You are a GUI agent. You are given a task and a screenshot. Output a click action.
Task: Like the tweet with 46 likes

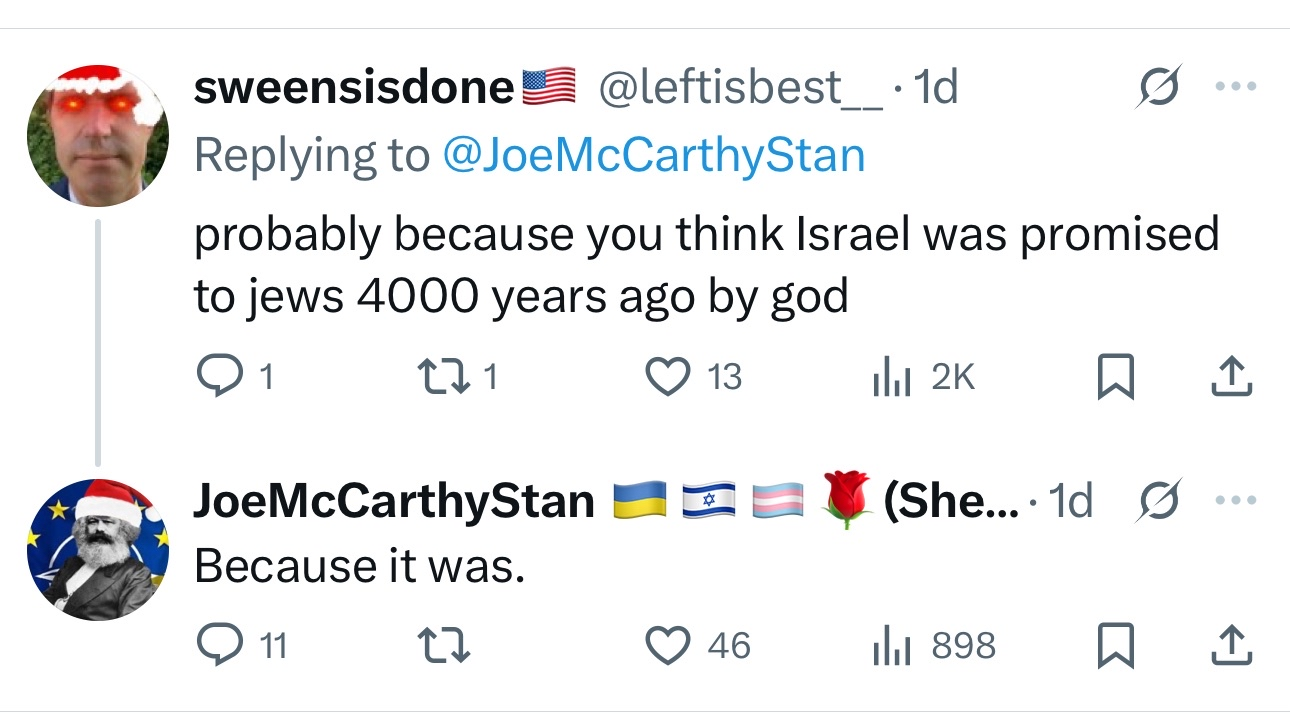(669, 645)
